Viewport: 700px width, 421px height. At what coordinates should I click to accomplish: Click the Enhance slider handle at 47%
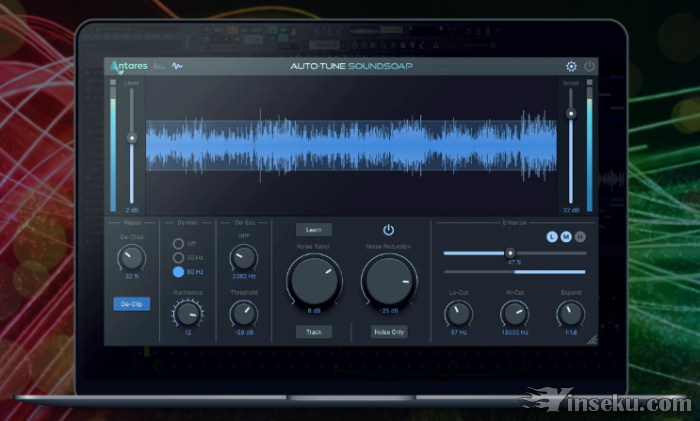(510, 253)
